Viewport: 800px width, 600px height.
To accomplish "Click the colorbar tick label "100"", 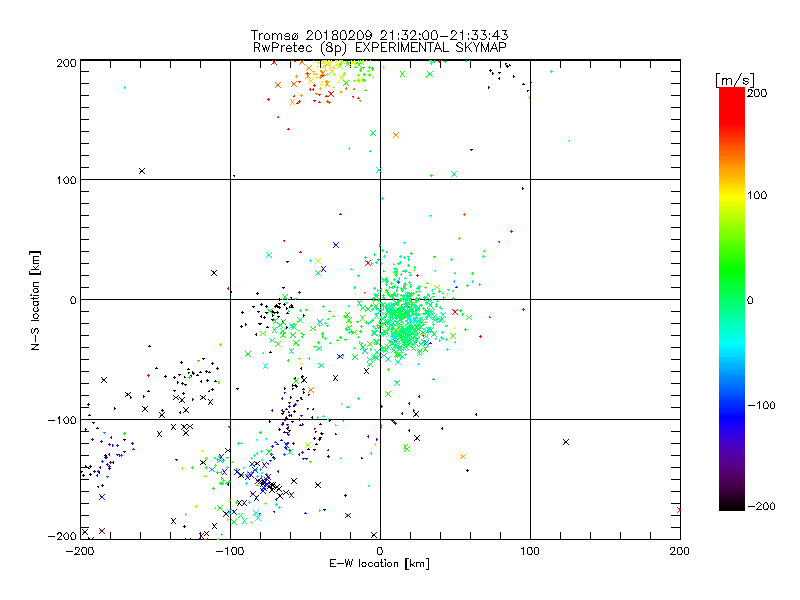I will tap(757, 195).
